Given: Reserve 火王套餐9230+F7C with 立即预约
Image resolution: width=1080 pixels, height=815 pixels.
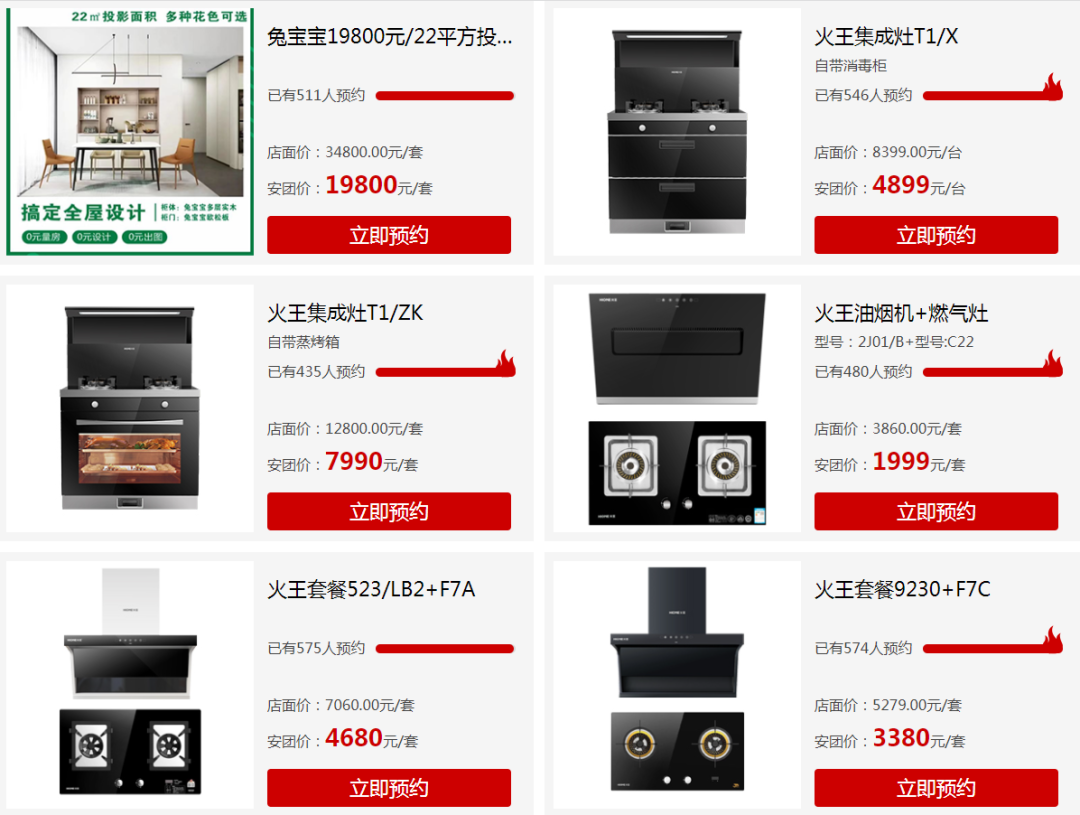Looking at the screenshot, I should (936, 787).
